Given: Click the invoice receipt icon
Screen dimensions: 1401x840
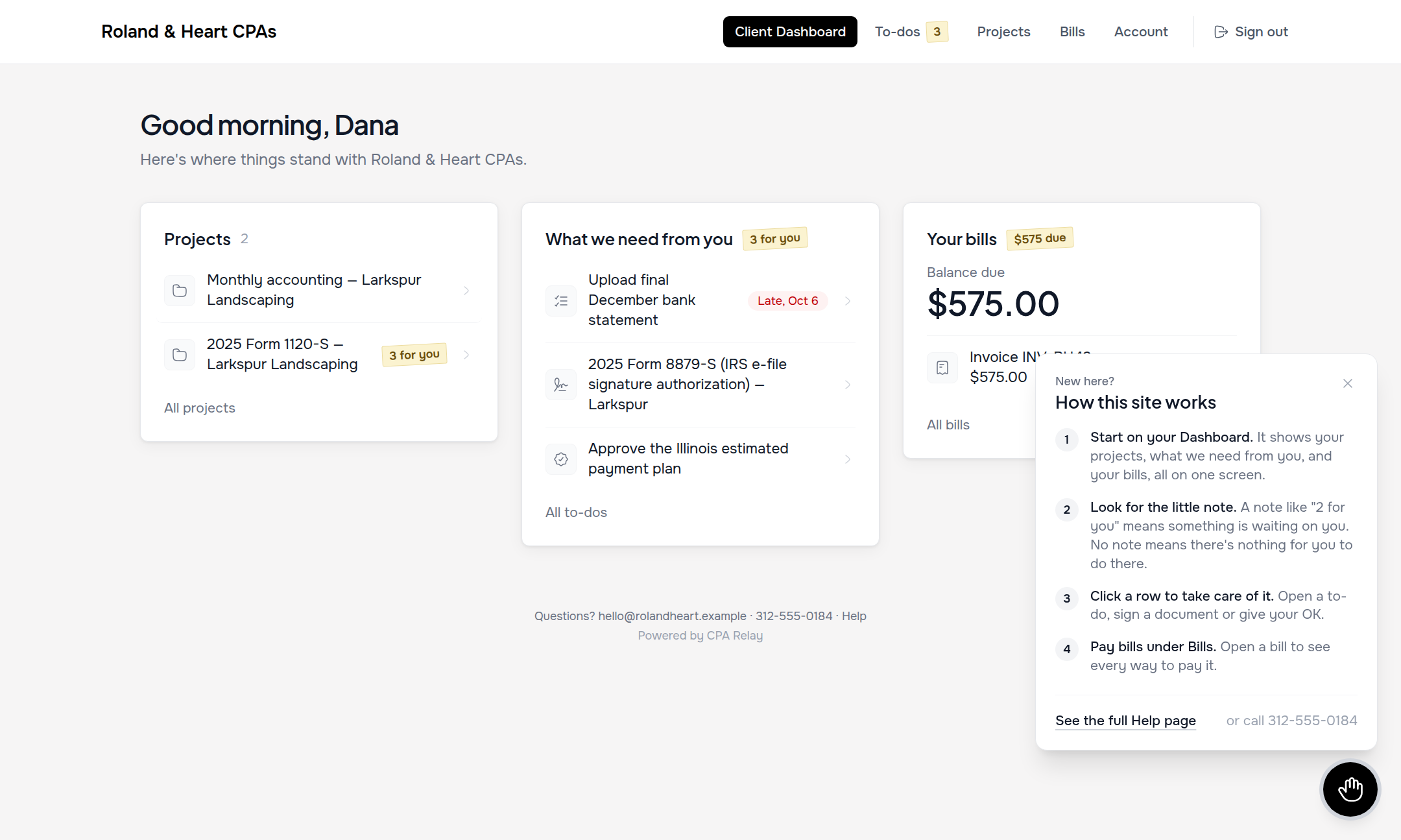Looking at the screenshot, I should (x=942, y=368).
